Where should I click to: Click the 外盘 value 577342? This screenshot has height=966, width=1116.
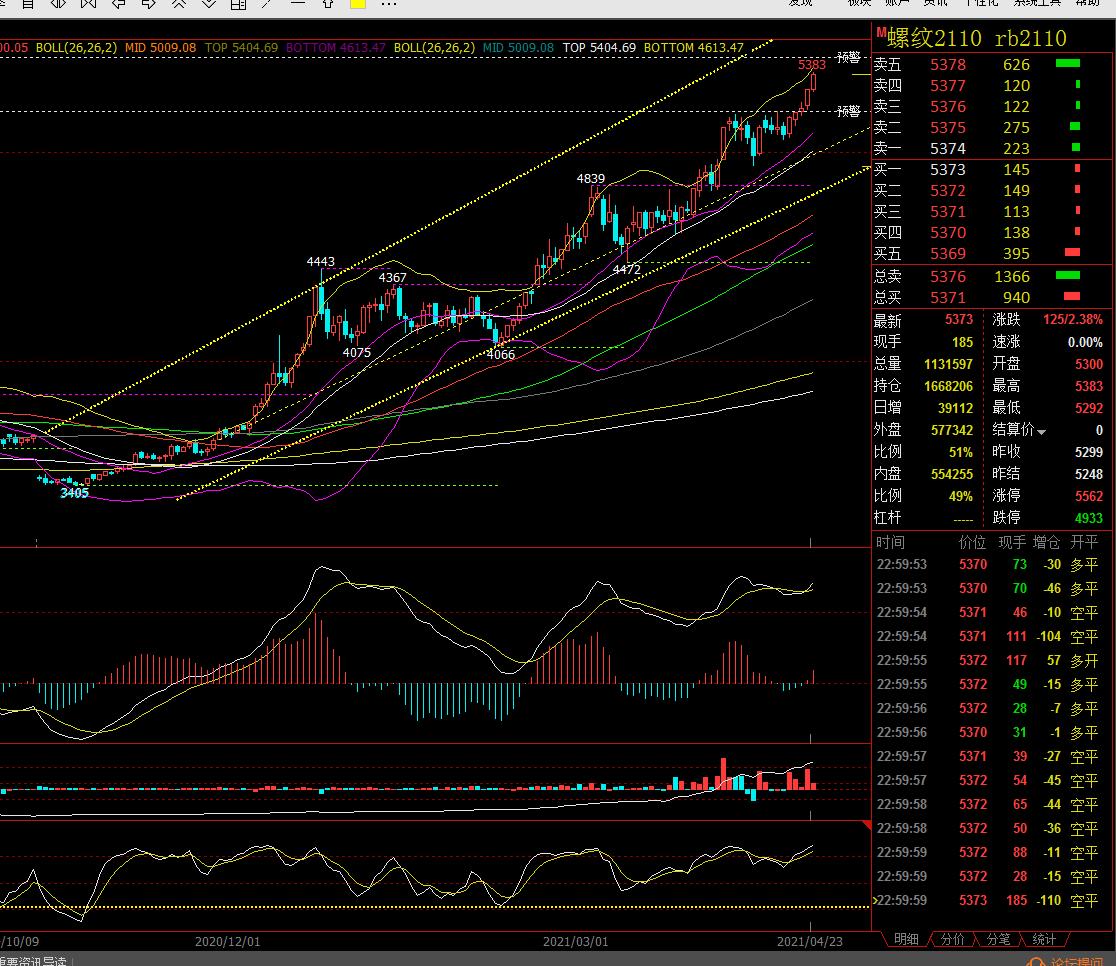pos(952,431)
